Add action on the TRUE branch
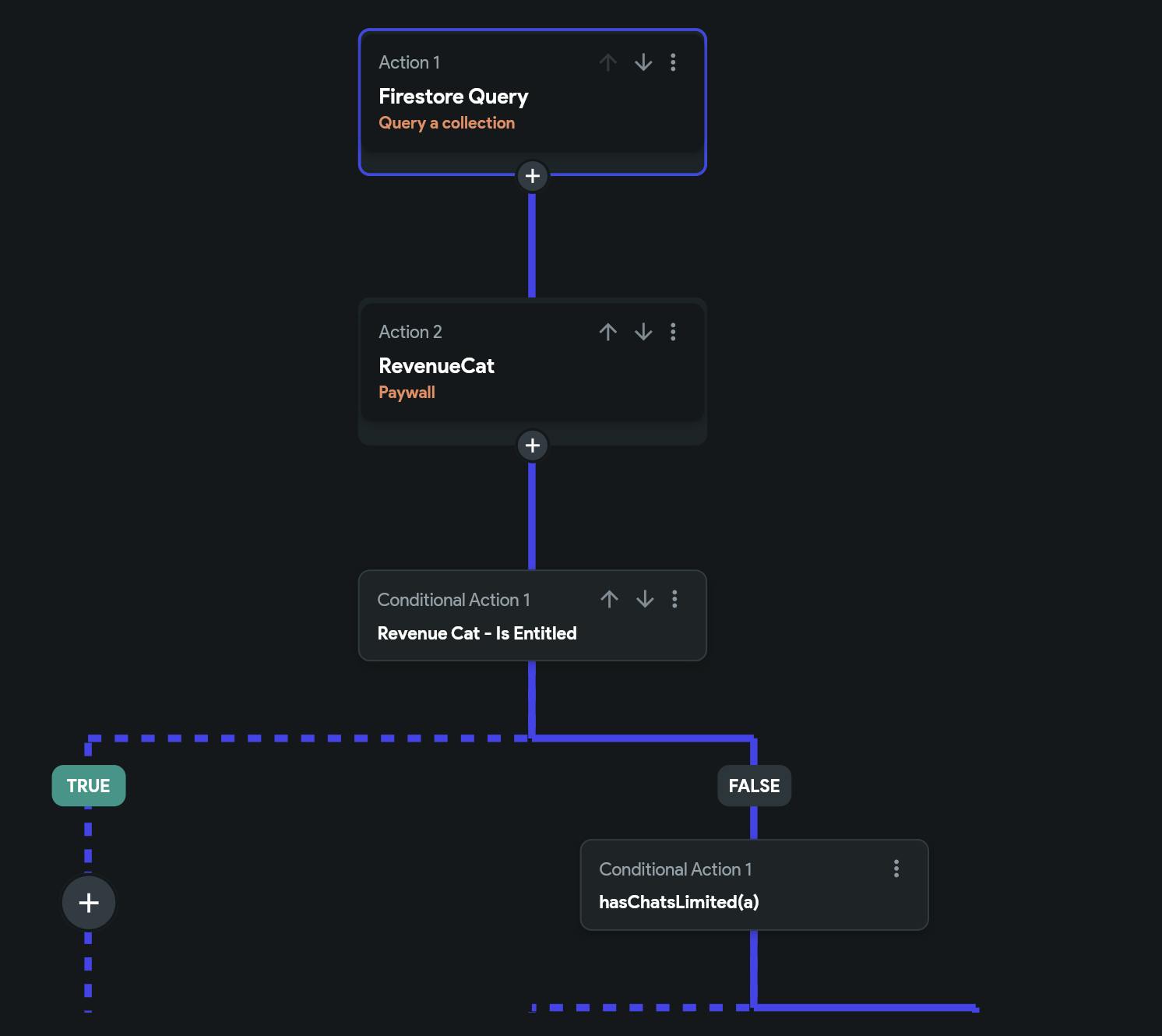Viewport: 1162px width, 1036px height. (x=89, y=903)
